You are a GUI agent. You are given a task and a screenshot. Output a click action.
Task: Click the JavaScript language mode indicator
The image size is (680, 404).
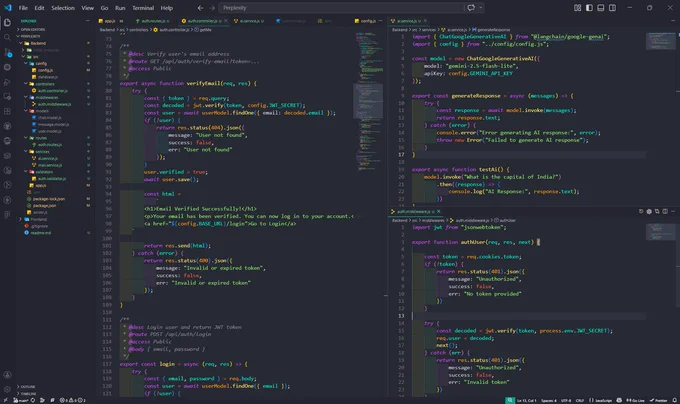pyautogui.click(x=600, y=400)
